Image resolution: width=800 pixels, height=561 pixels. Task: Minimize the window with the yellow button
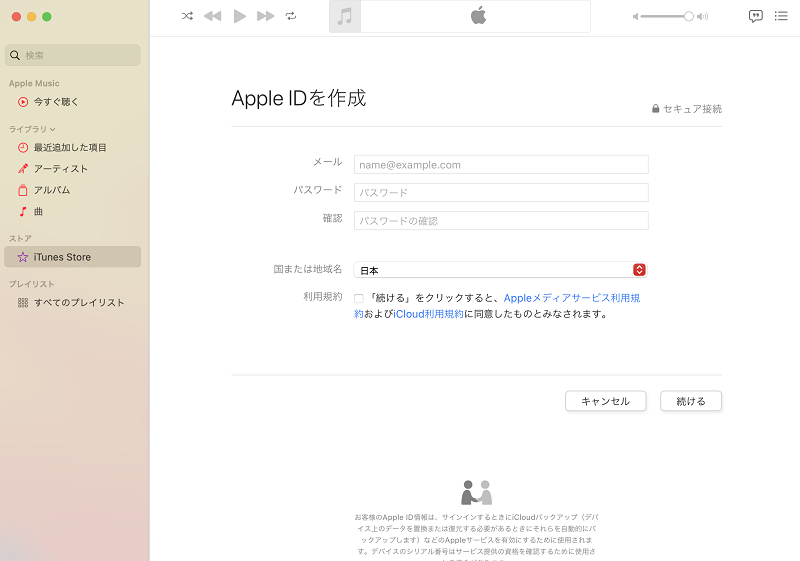(x=32, y=17)
